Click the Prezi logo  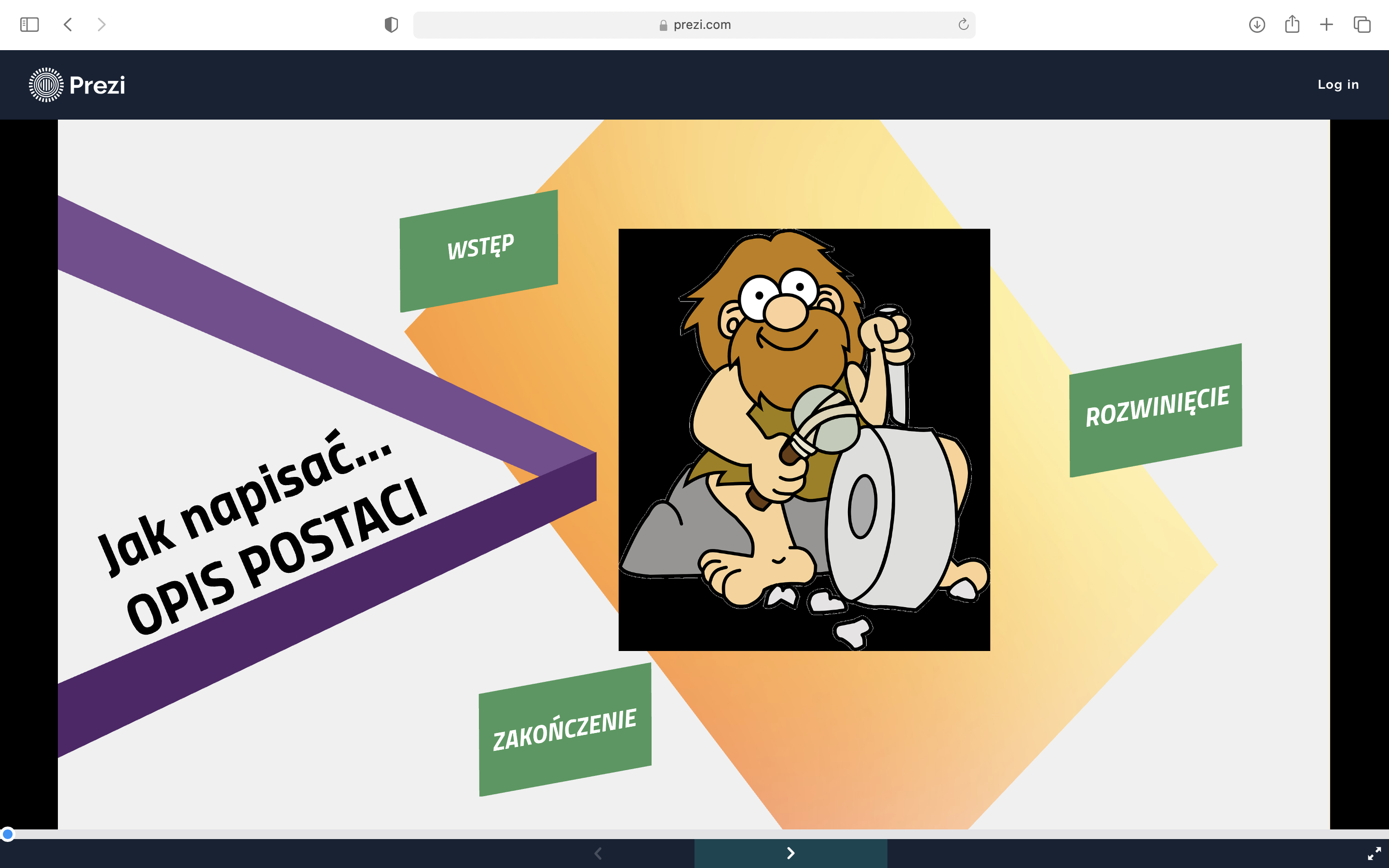pyautogui.click(x=77, y=85)
